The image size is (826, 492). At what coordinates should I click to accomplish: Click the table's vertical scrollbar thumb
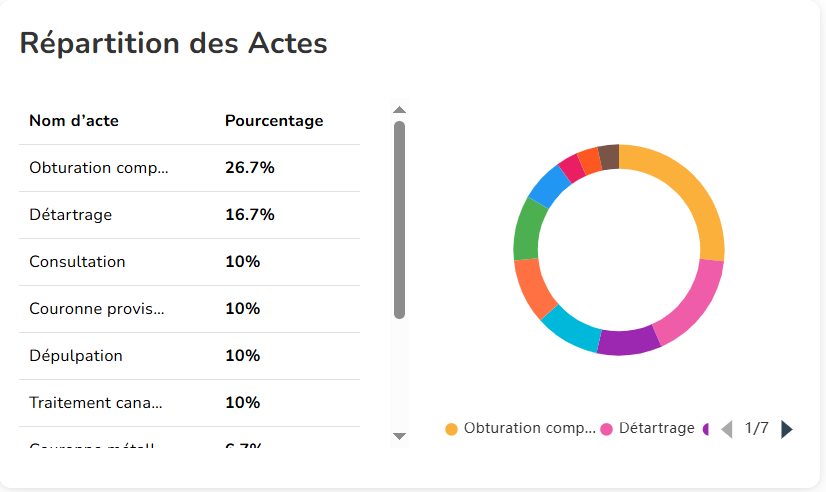(399, 220)
